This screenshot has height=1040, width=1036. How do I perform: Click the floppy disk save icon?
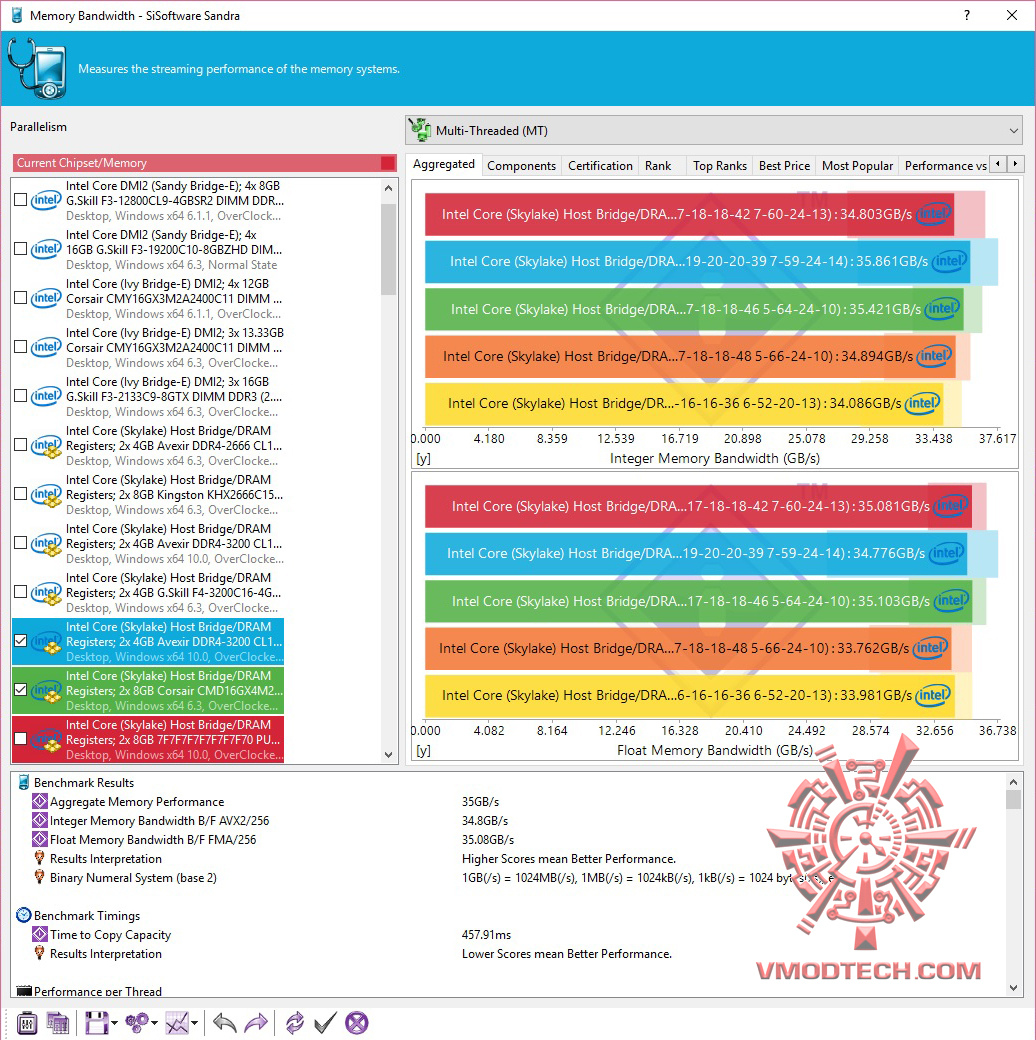click(x=96, y=1023)
